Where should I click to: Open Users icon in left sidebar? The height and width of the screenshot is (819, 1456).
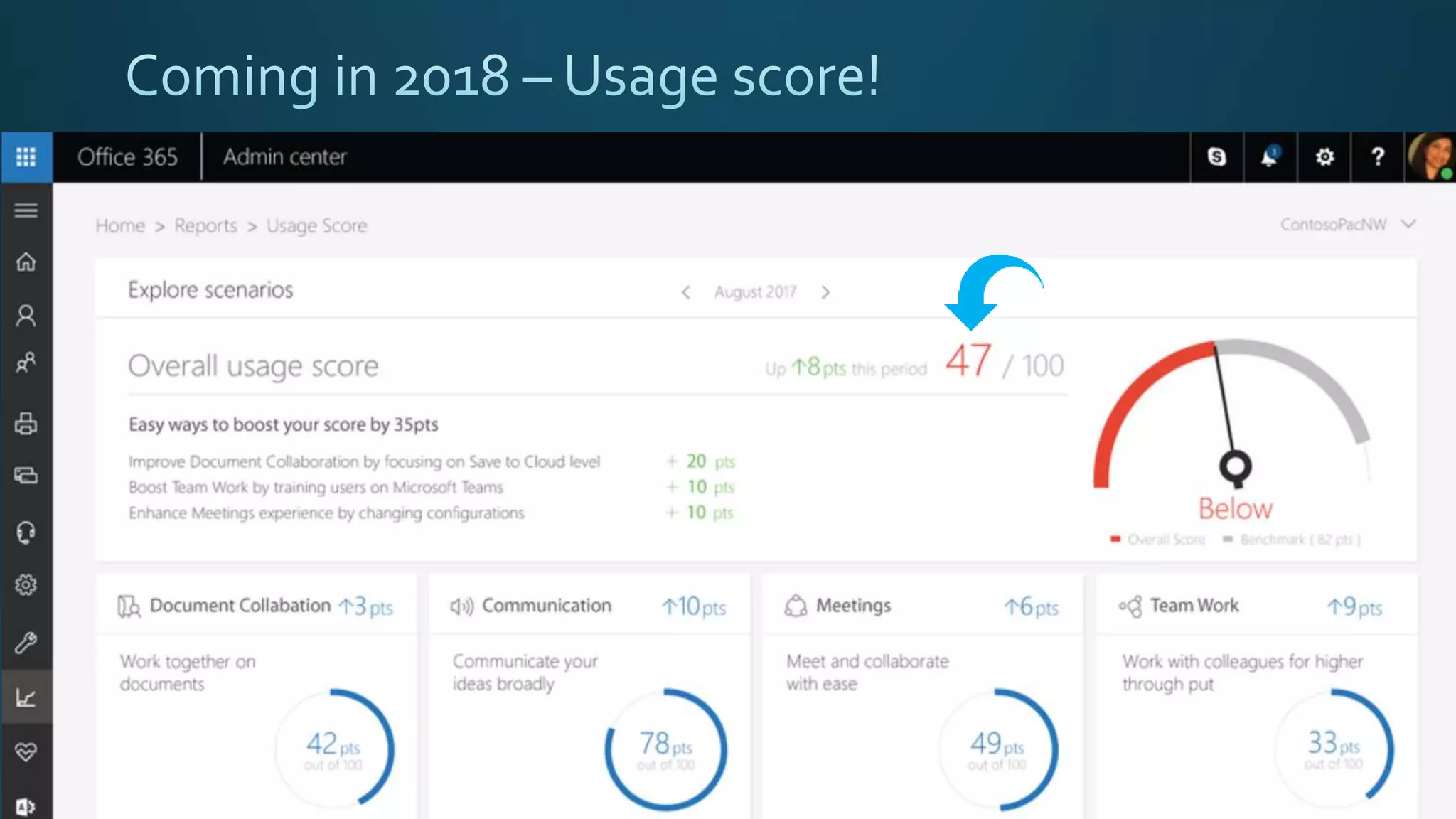[26, 315]
